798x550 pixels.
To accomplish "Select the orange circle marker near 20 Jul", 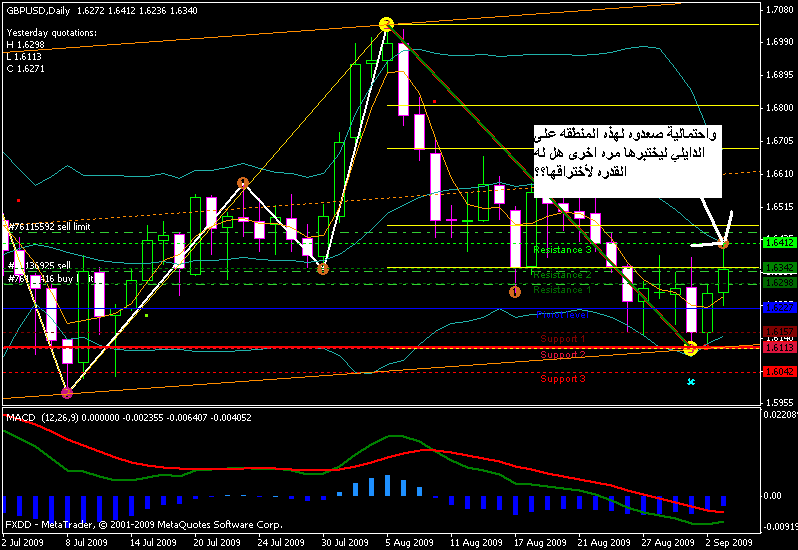I will [242, 183].
